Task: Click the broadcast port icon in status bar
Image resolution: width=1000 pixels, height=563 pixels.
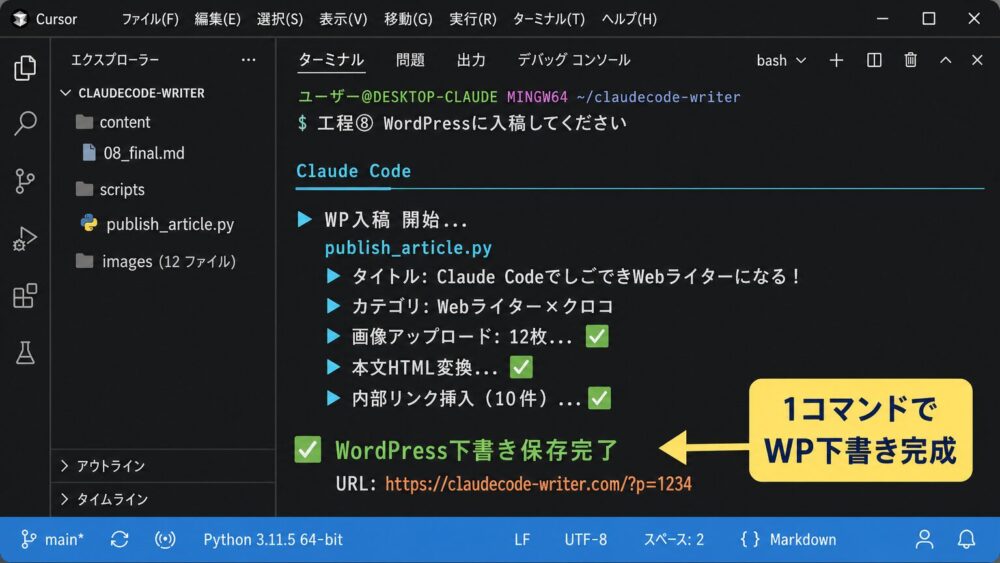Action: click(165, 539)
